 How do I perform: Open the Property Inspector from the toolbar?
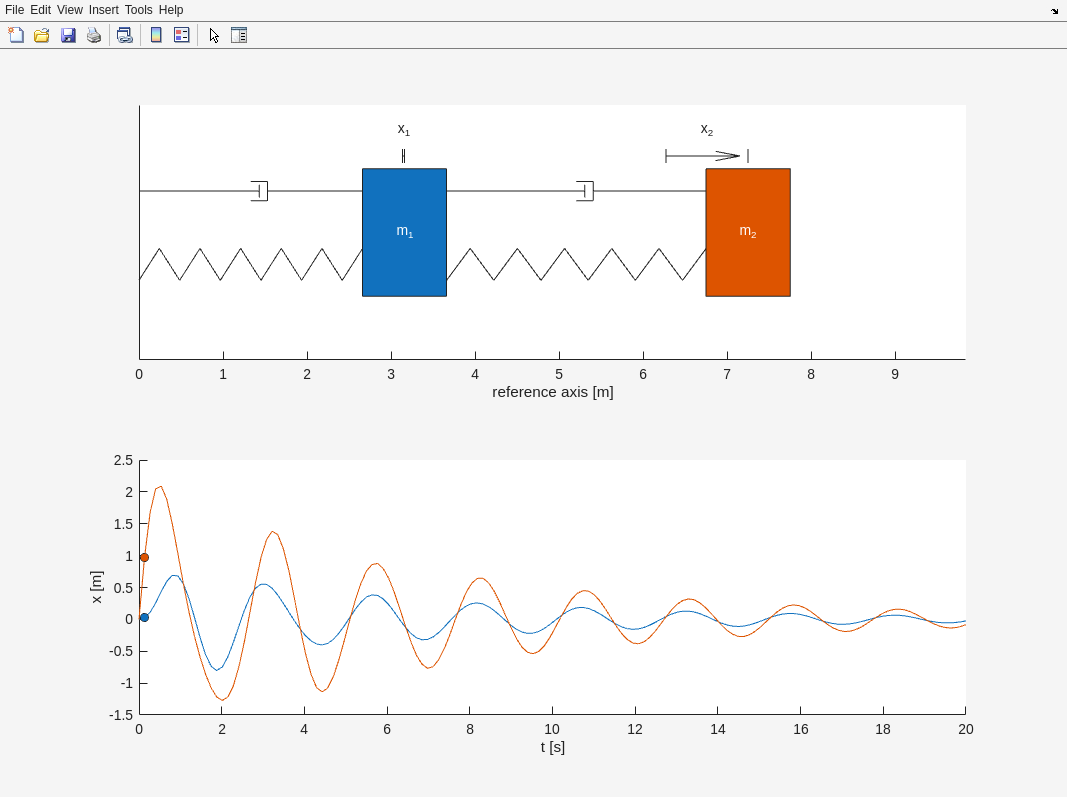coord(239,35)
